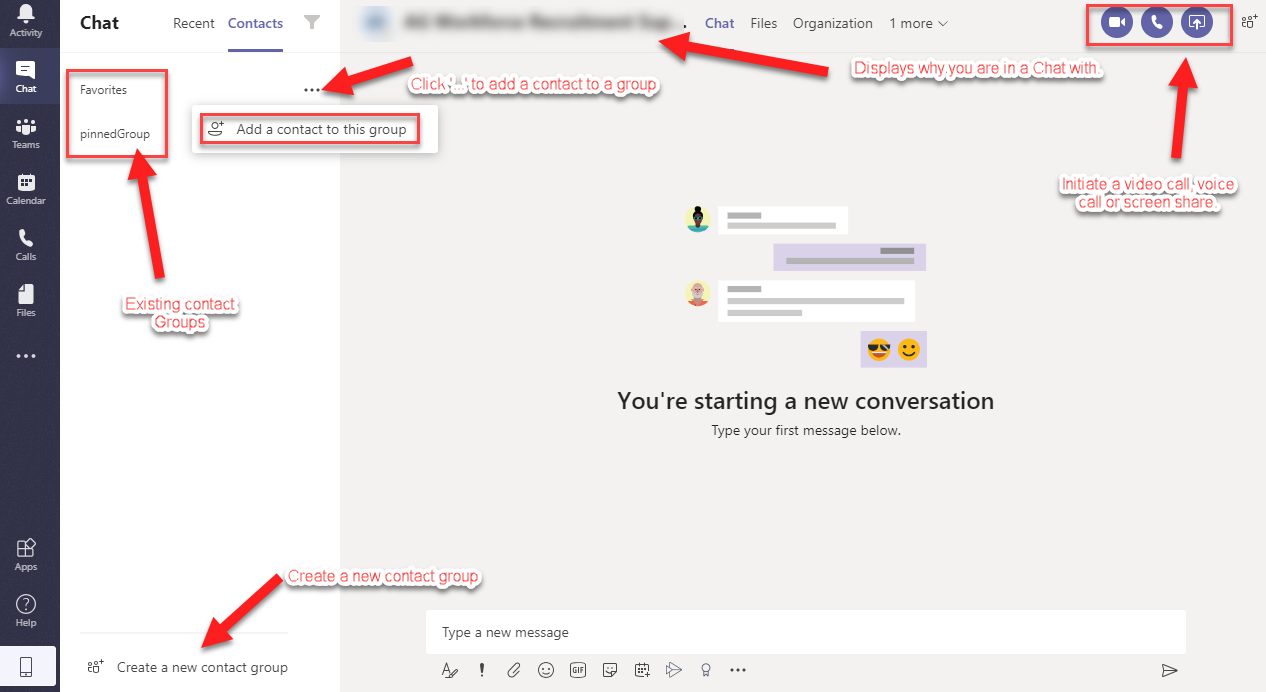Share your screen from the chat

click(x=1197, y=23)
